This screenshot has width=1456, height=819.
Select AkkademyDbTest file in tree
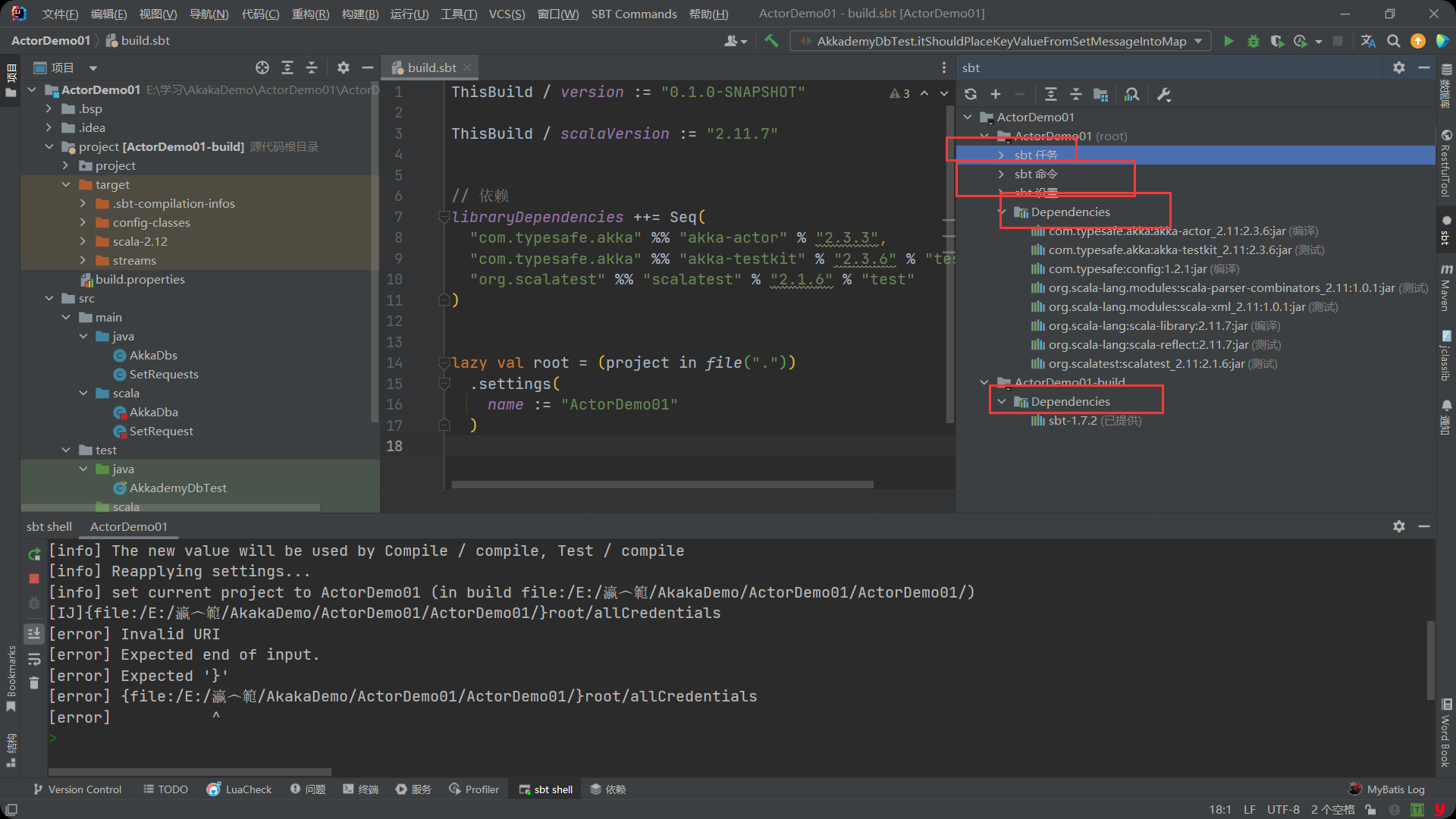[x=178, y=488]
